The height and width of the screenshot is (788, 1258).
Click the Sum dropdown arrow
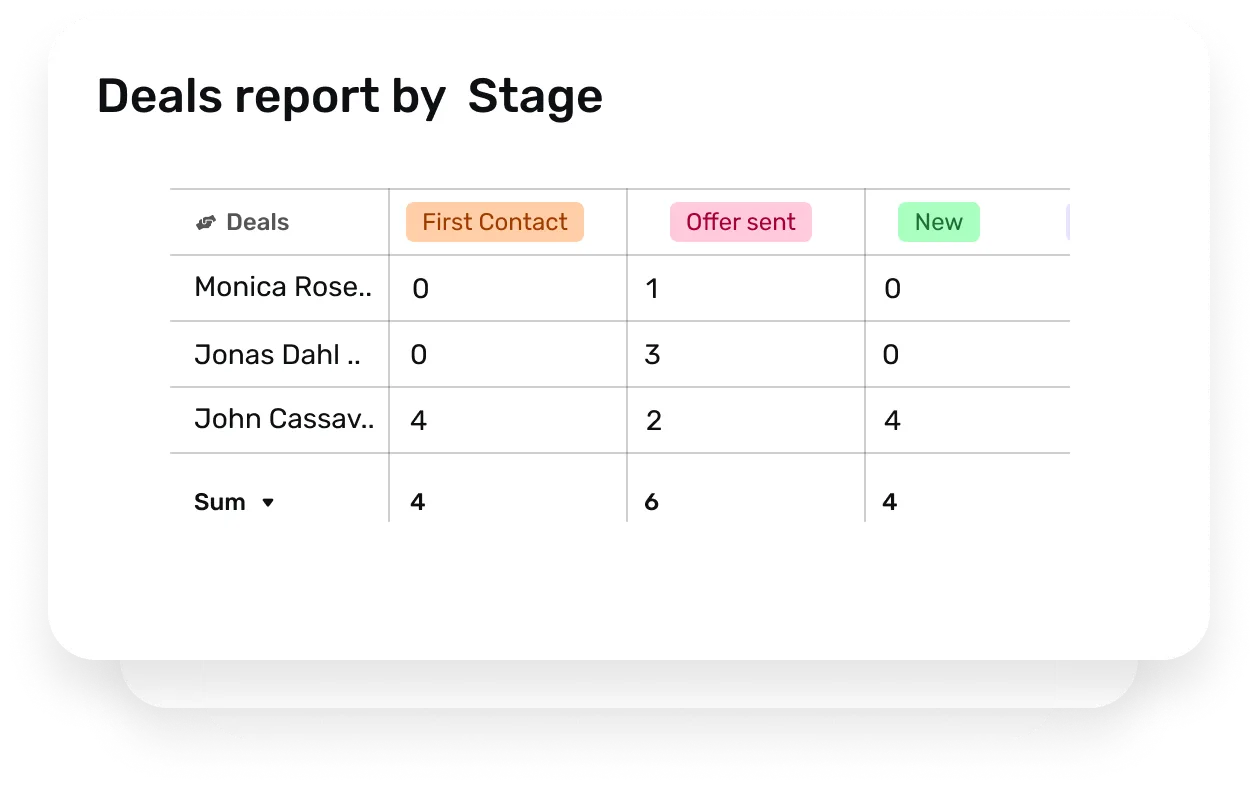[268, 503]
